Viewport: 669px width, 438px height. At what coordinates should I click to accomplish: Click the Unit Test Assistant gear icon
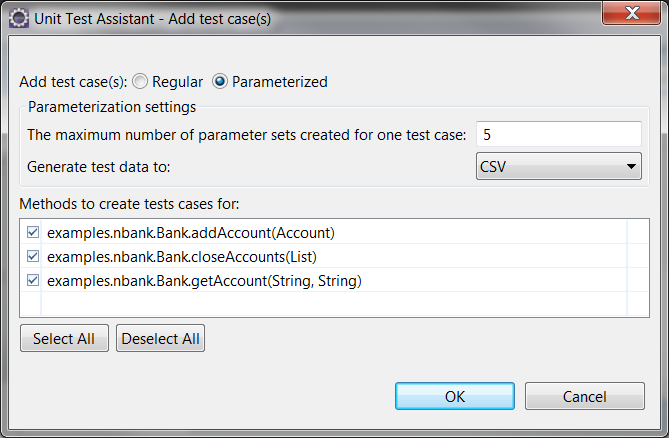pyautogui.click(x=19, y=19)
